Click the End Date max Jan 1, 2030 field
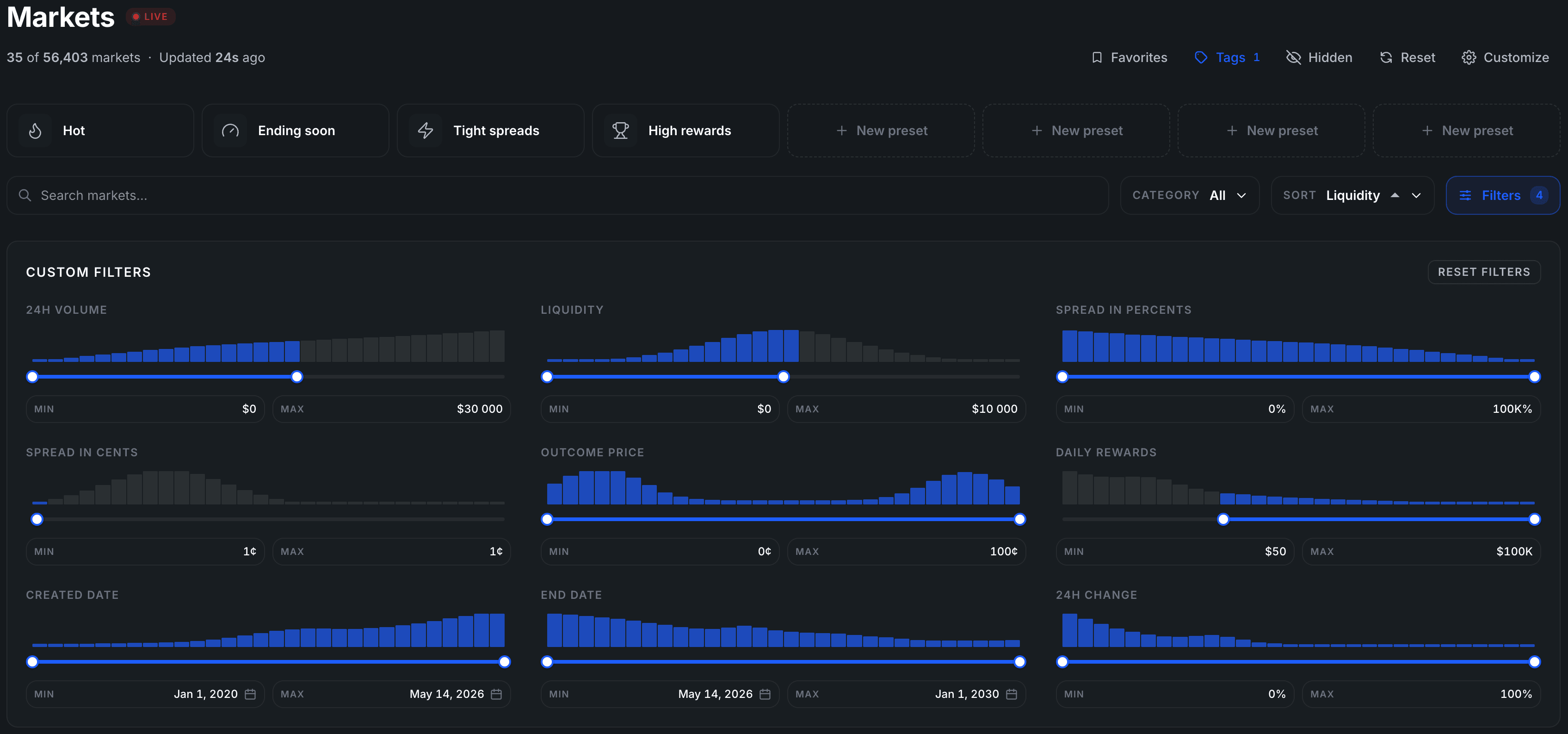 (x=907, y=694)
